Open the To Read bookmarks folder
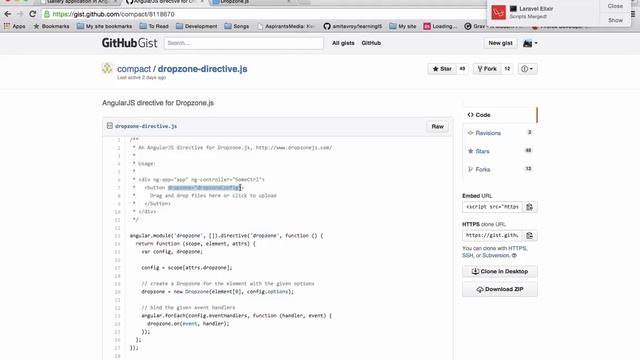The height and width of the screenshot is (360, 640). [154, 26]
